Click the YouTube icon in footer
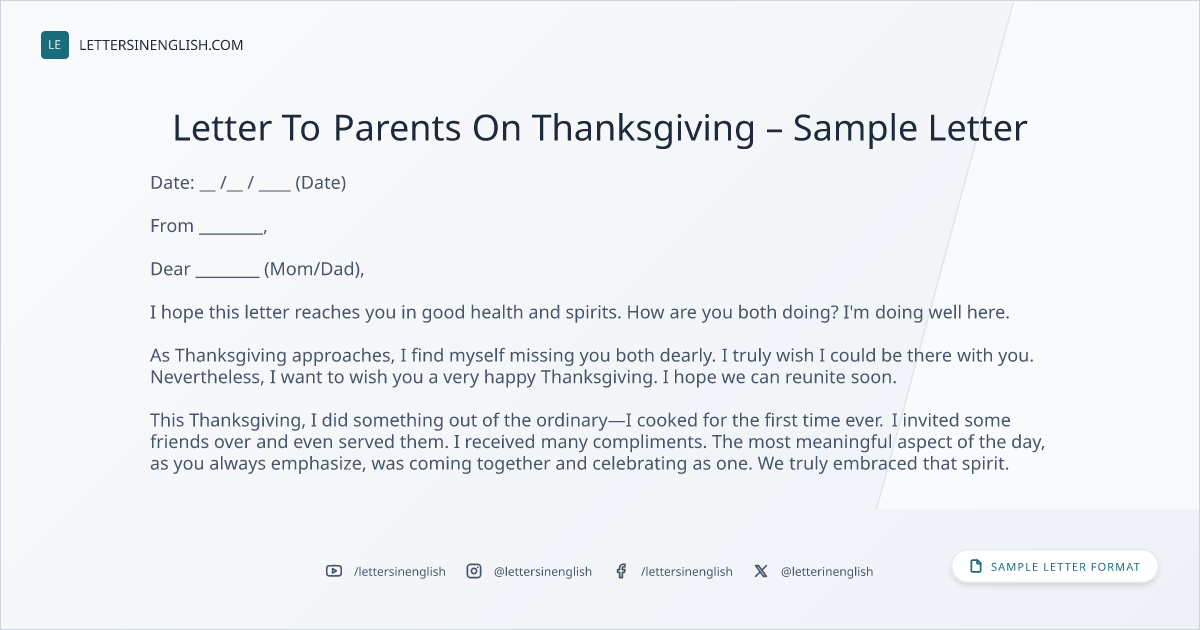This screenshot has height=630, width=1200. pos(334,571)
